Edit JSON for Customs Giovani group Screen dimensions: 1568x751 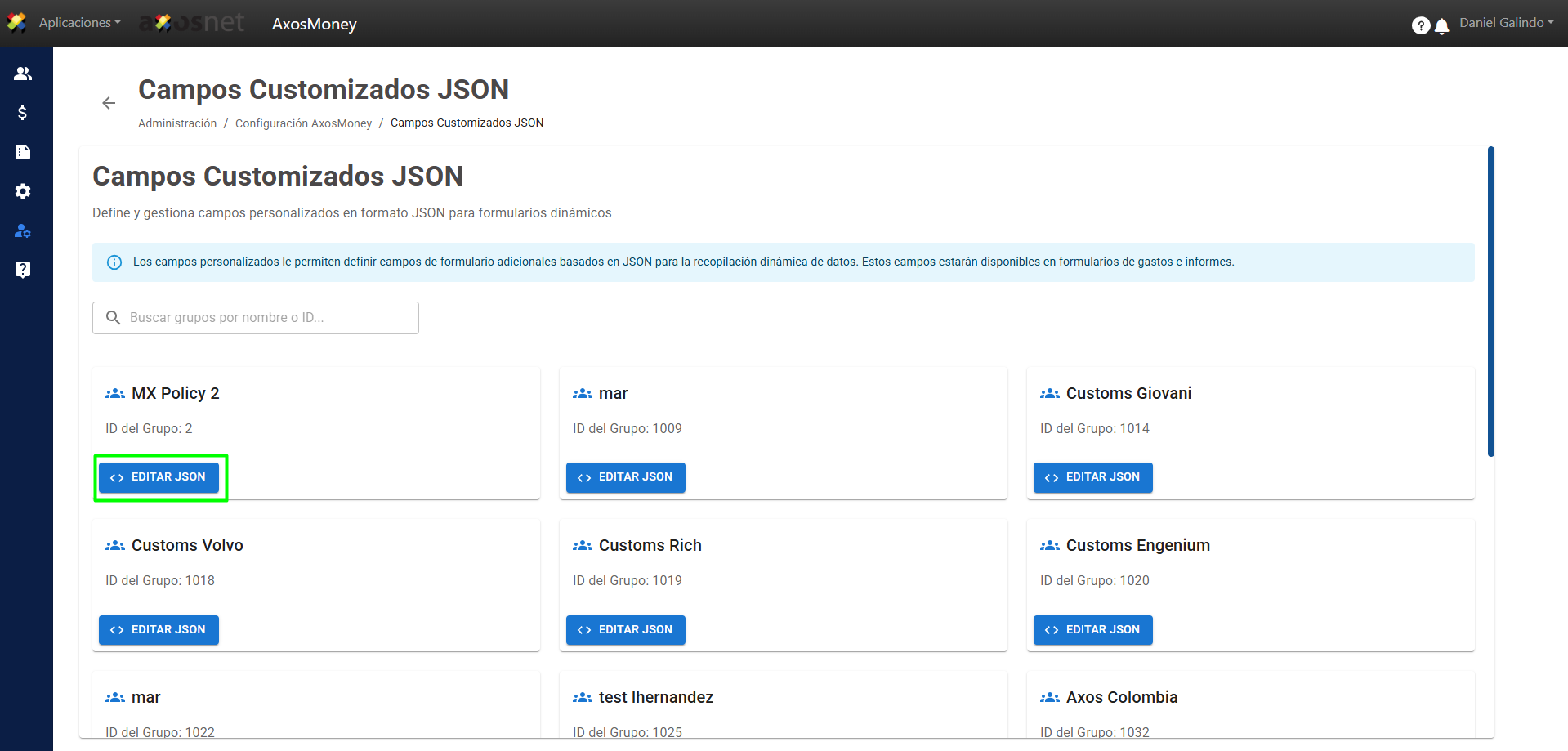pos(1092,477)
